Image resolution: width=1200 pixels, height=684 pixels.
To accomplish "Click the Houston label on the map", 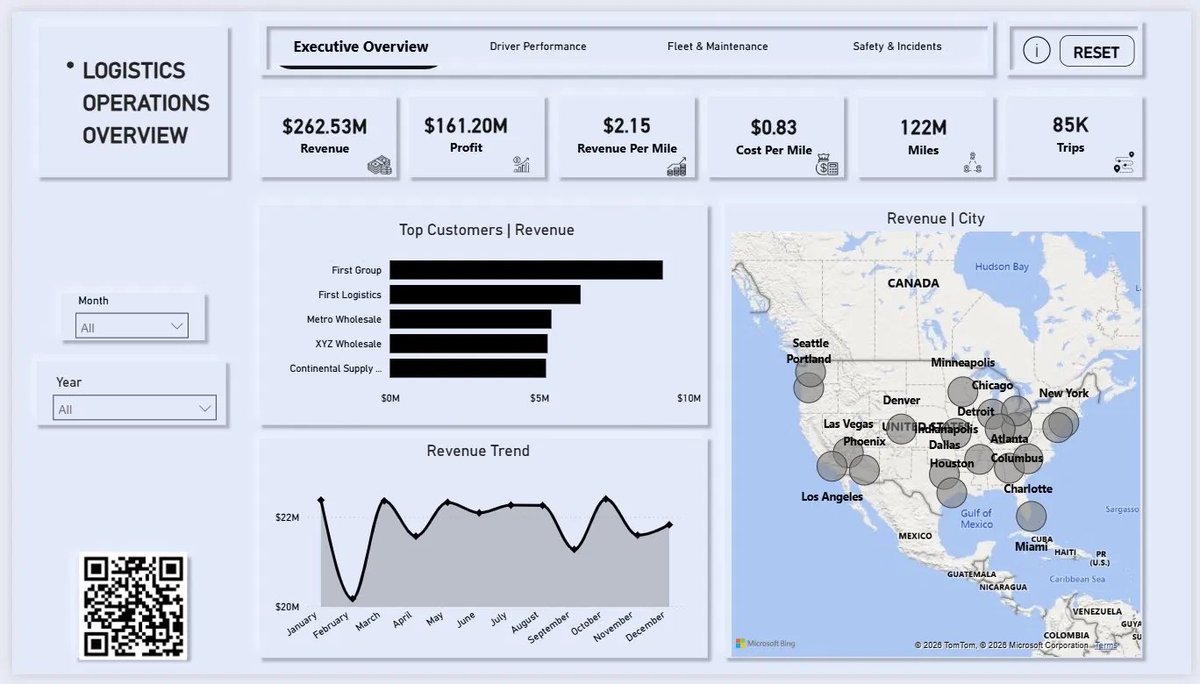I will (x=952, y=463).
